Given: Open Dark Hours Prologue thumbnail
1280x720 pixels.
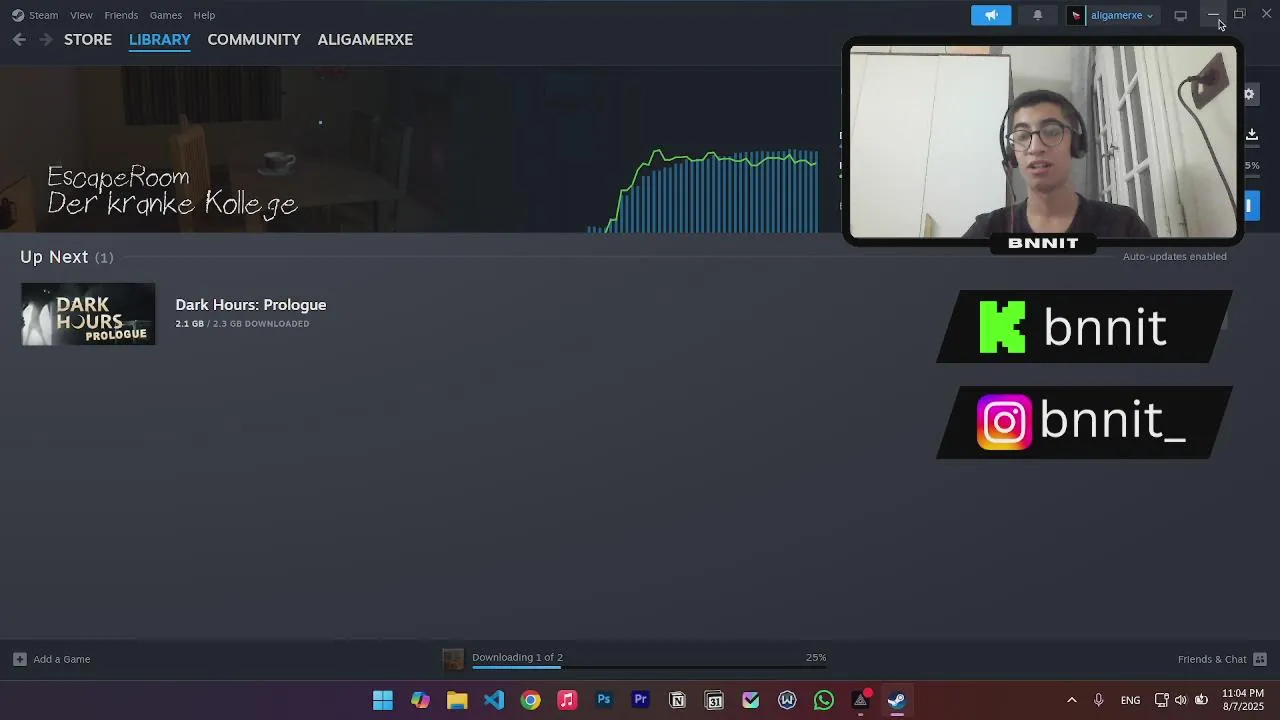Looking at the screenshot, I should 88,314.
